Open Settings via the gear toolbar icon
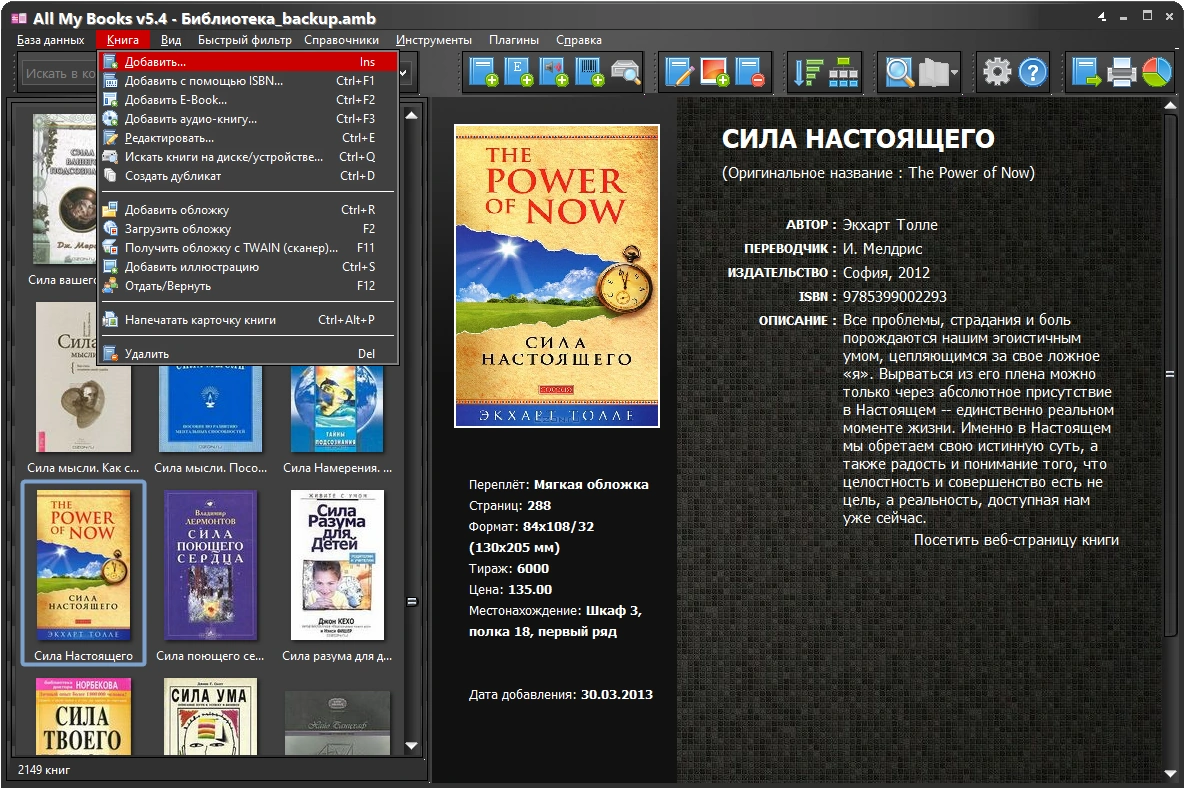Image resolution: width=1185 pixels, height=789 pixels. 997,73
